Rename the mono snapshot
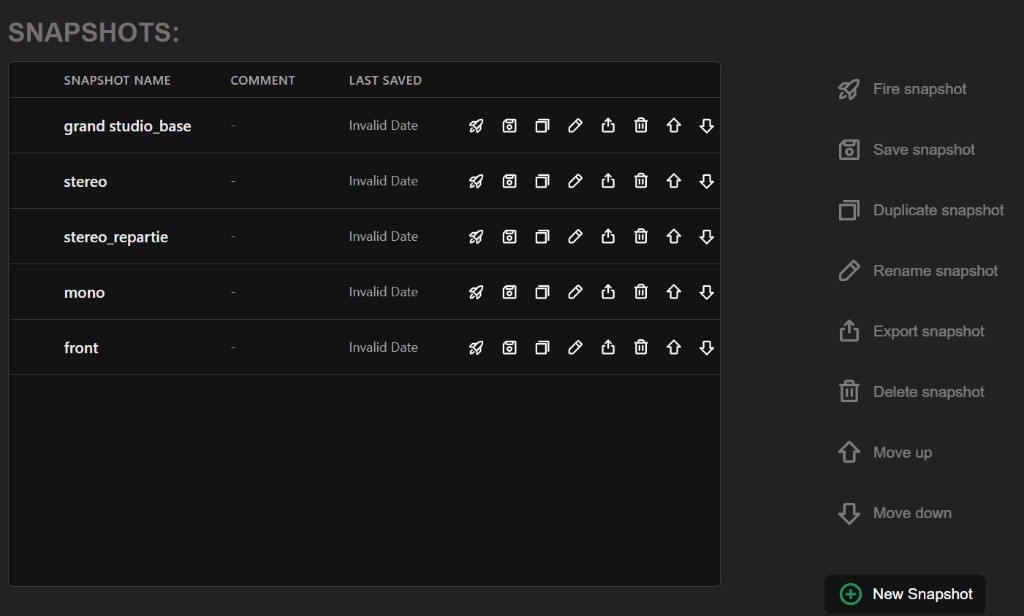 (x=575, y=292)
